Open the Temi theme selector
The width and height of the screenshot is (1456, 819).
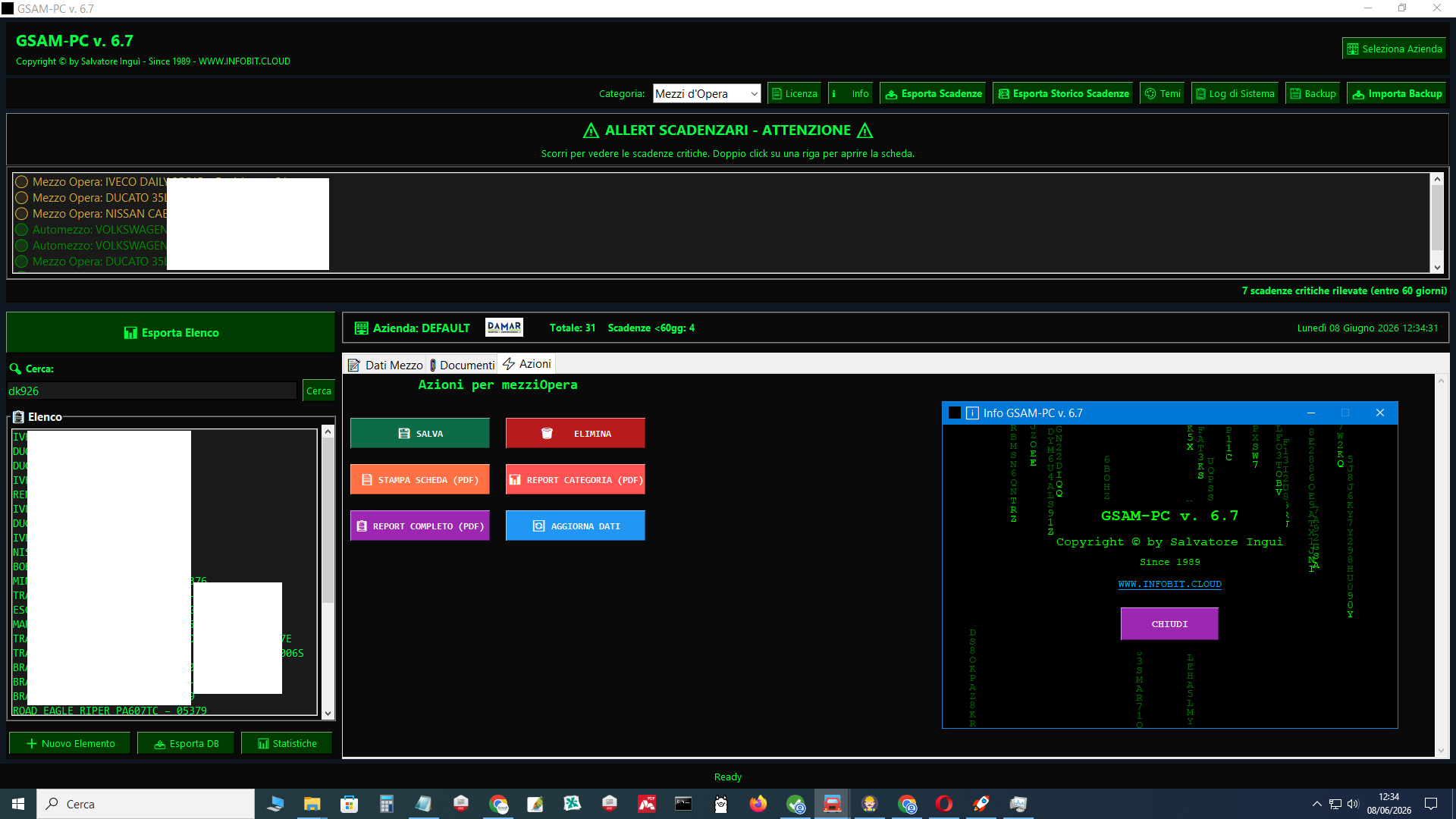[1162, 93]
